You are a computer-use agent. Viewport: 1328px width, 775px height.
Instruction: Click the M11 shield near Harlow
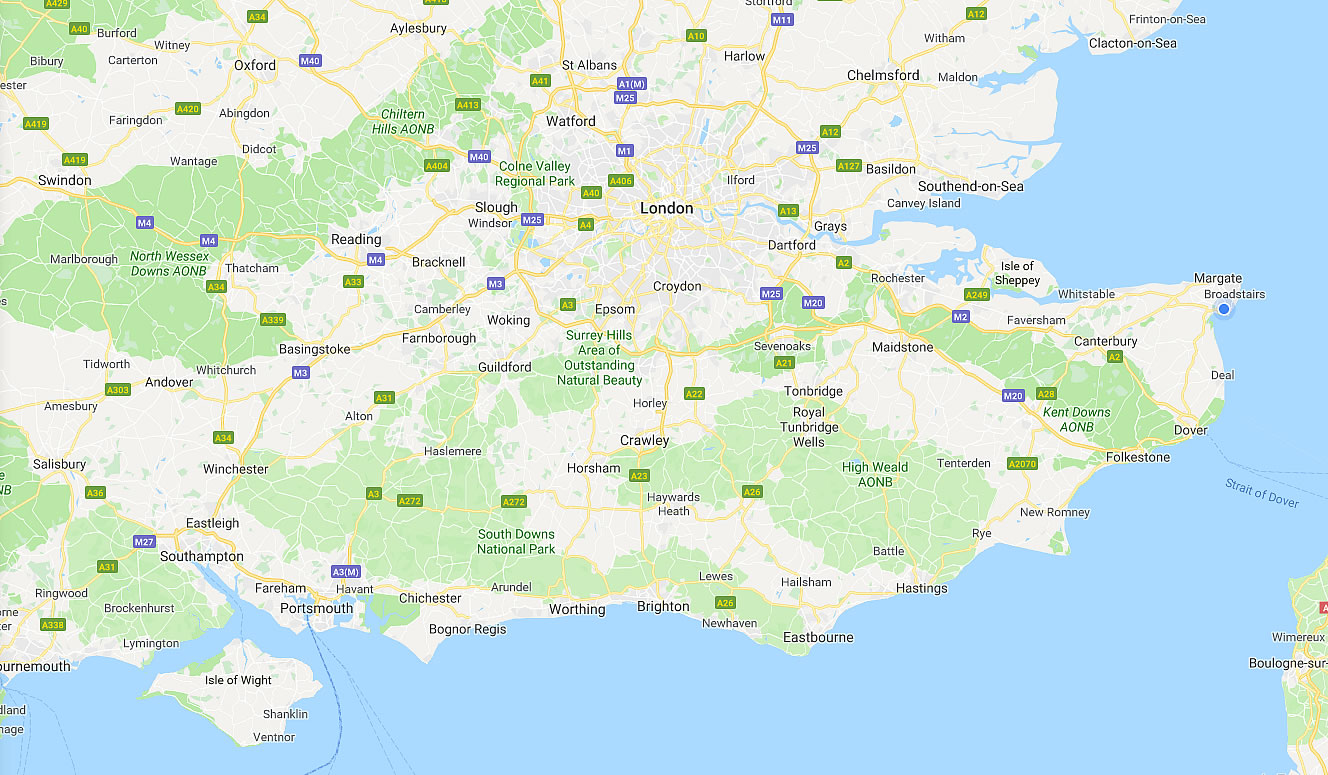[782, 20]
